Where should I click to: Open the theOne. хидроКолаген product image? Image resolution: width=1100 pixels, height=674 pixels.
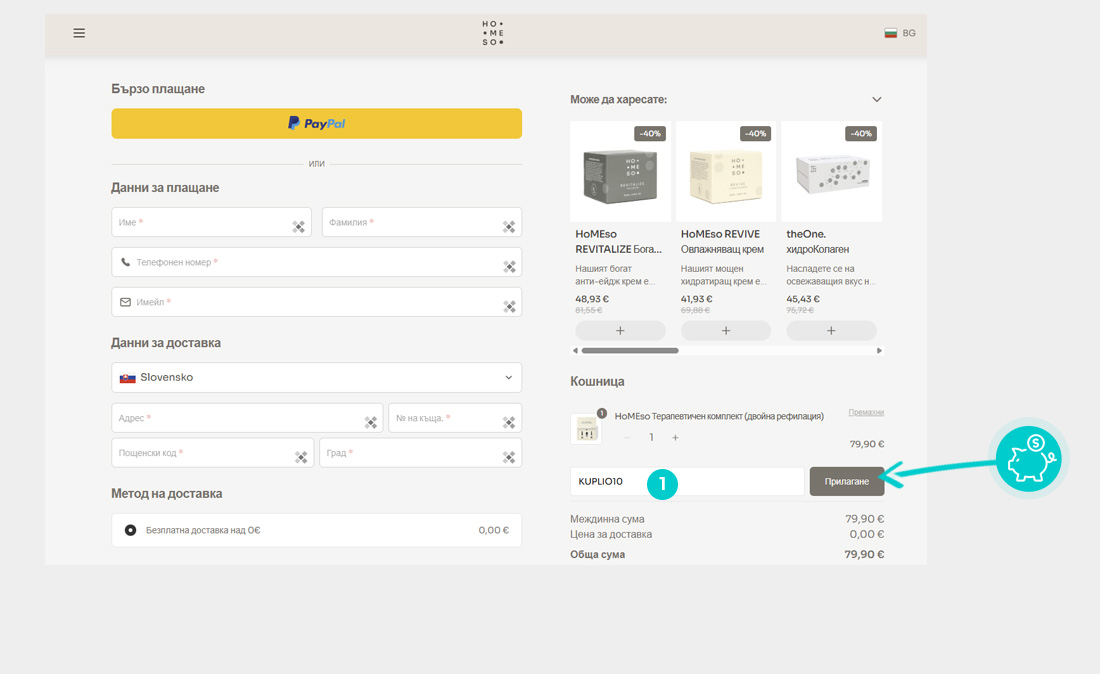[x=831, y=171]
